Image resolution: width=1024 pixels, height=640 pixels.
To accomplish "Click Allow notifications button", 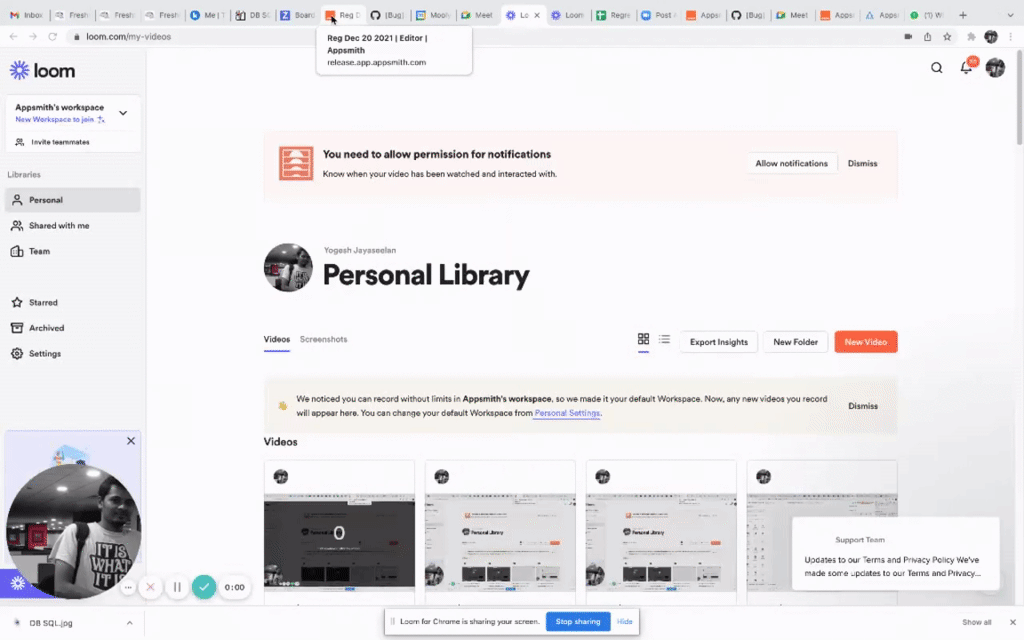I will click(792, 163).
